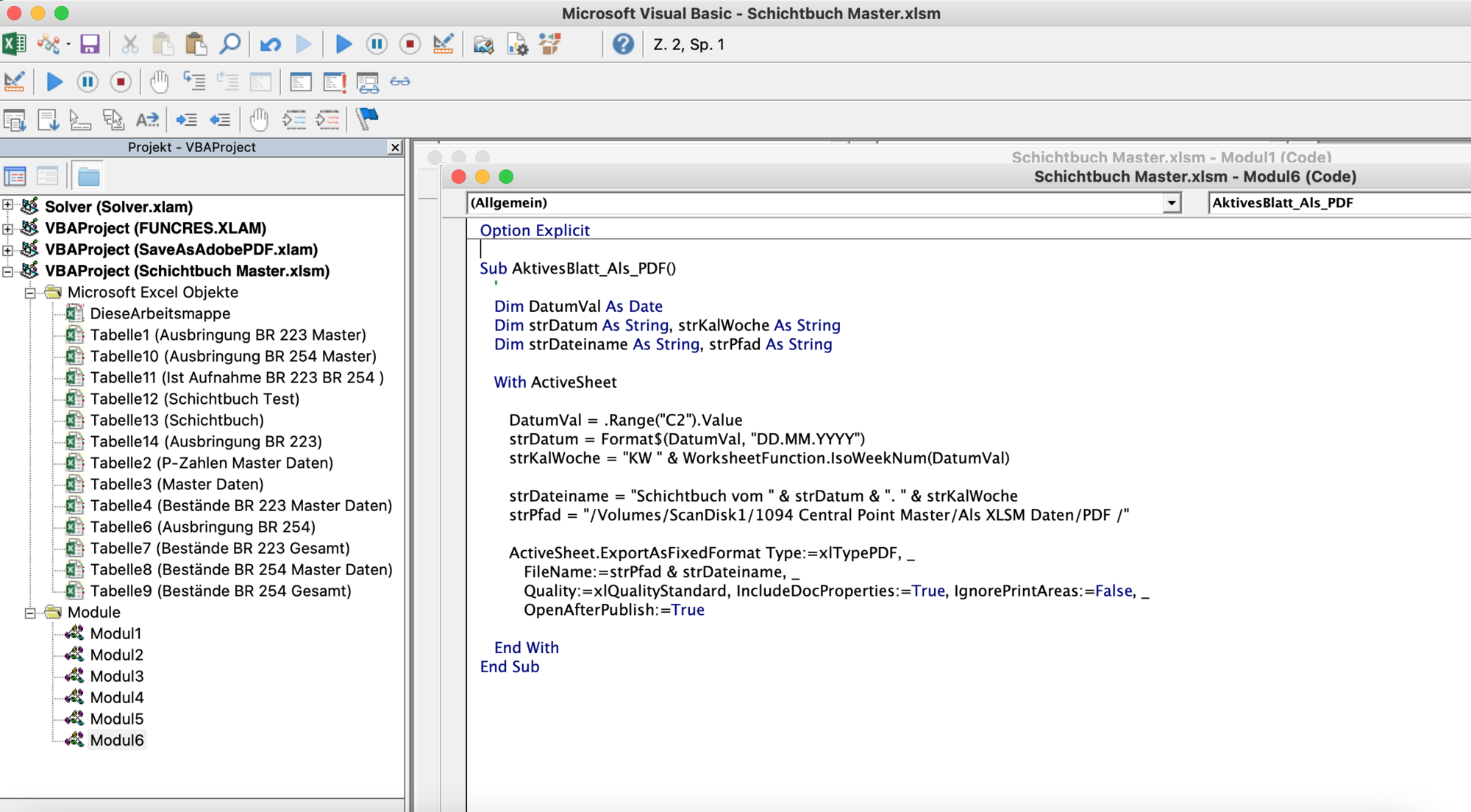Bring the Modul1 (Code) window to front

(x=1171, y=157)
